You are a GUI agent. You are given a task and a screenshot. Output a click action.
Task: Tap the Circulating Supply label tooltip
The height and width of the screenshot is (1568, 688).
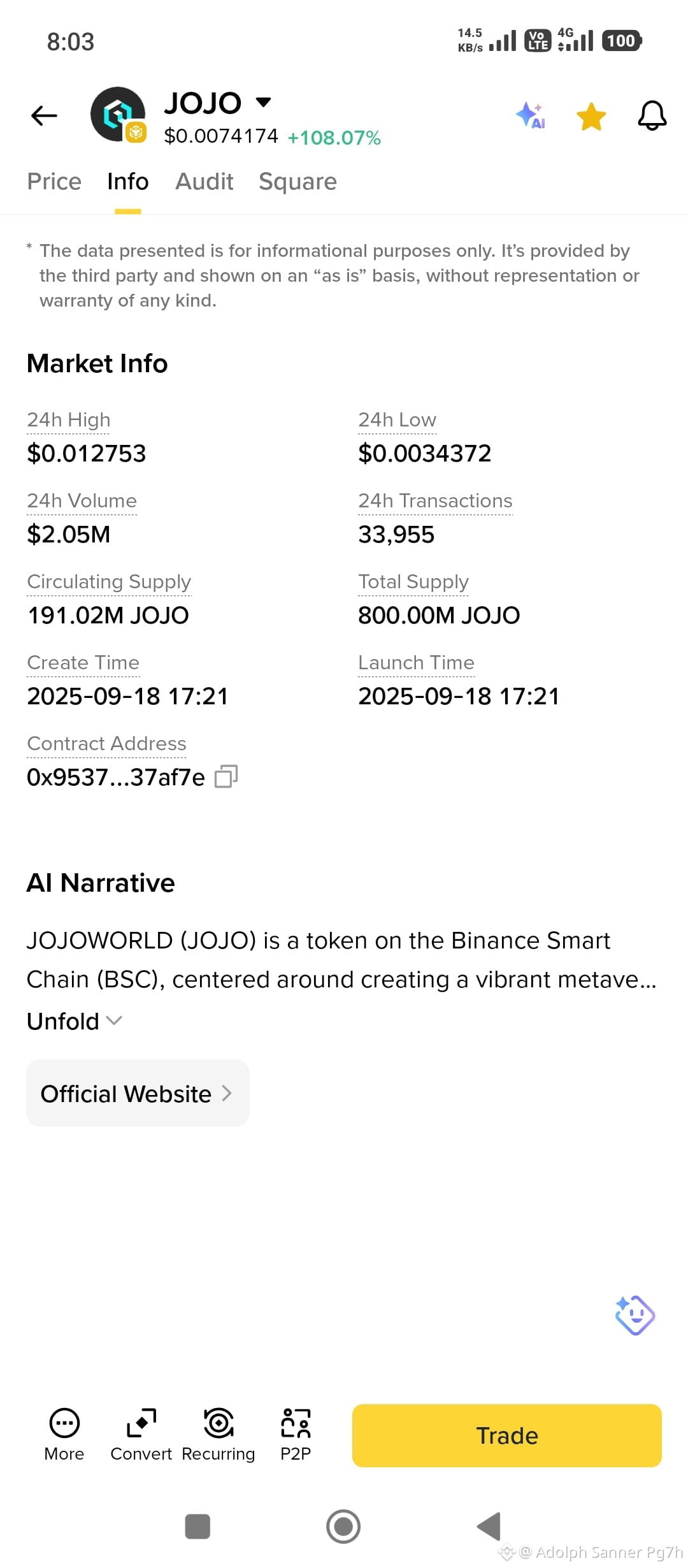click(x=109, y=582)
